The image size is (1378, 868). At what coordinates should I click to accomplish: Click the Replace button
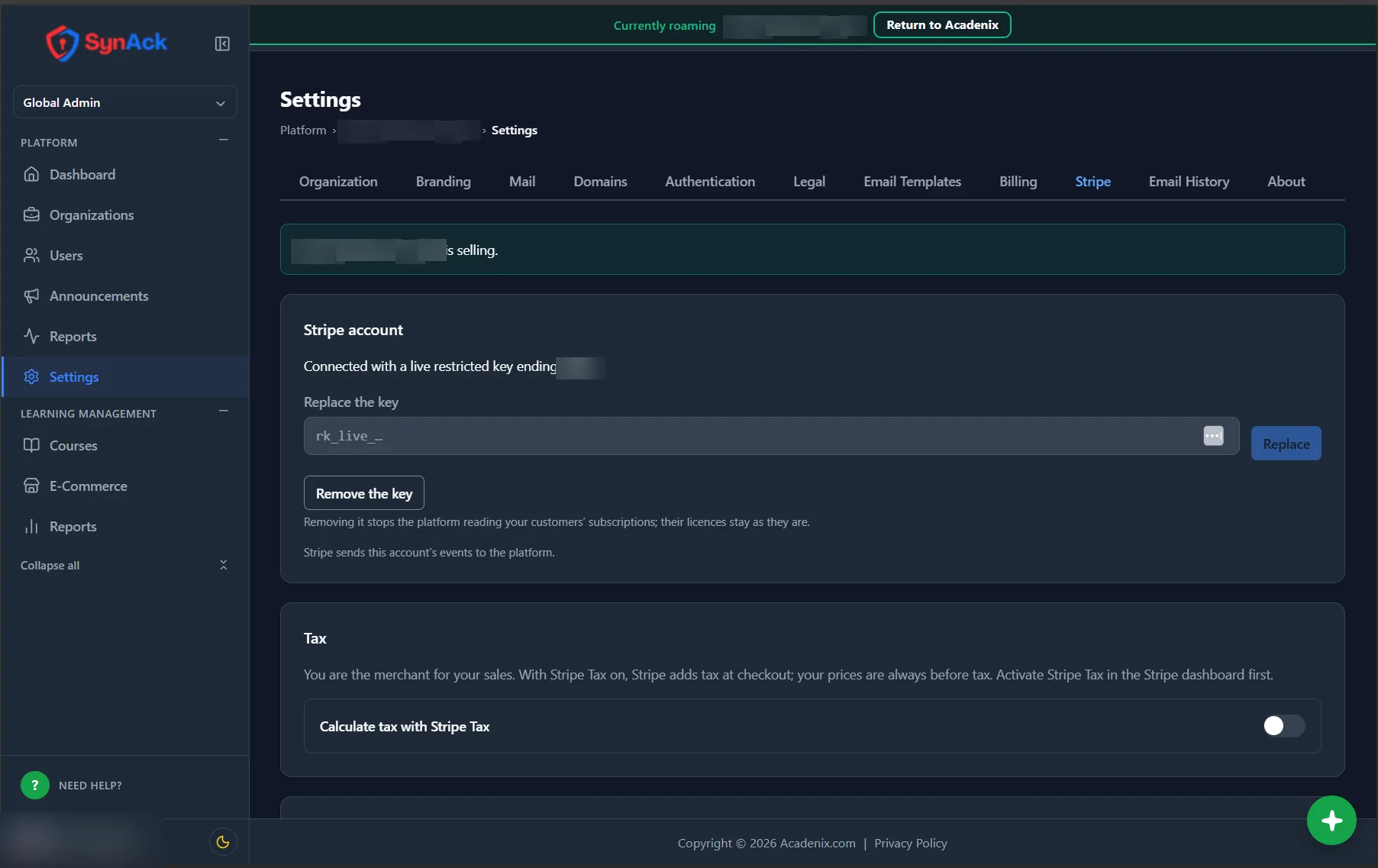click(1286, 444)
